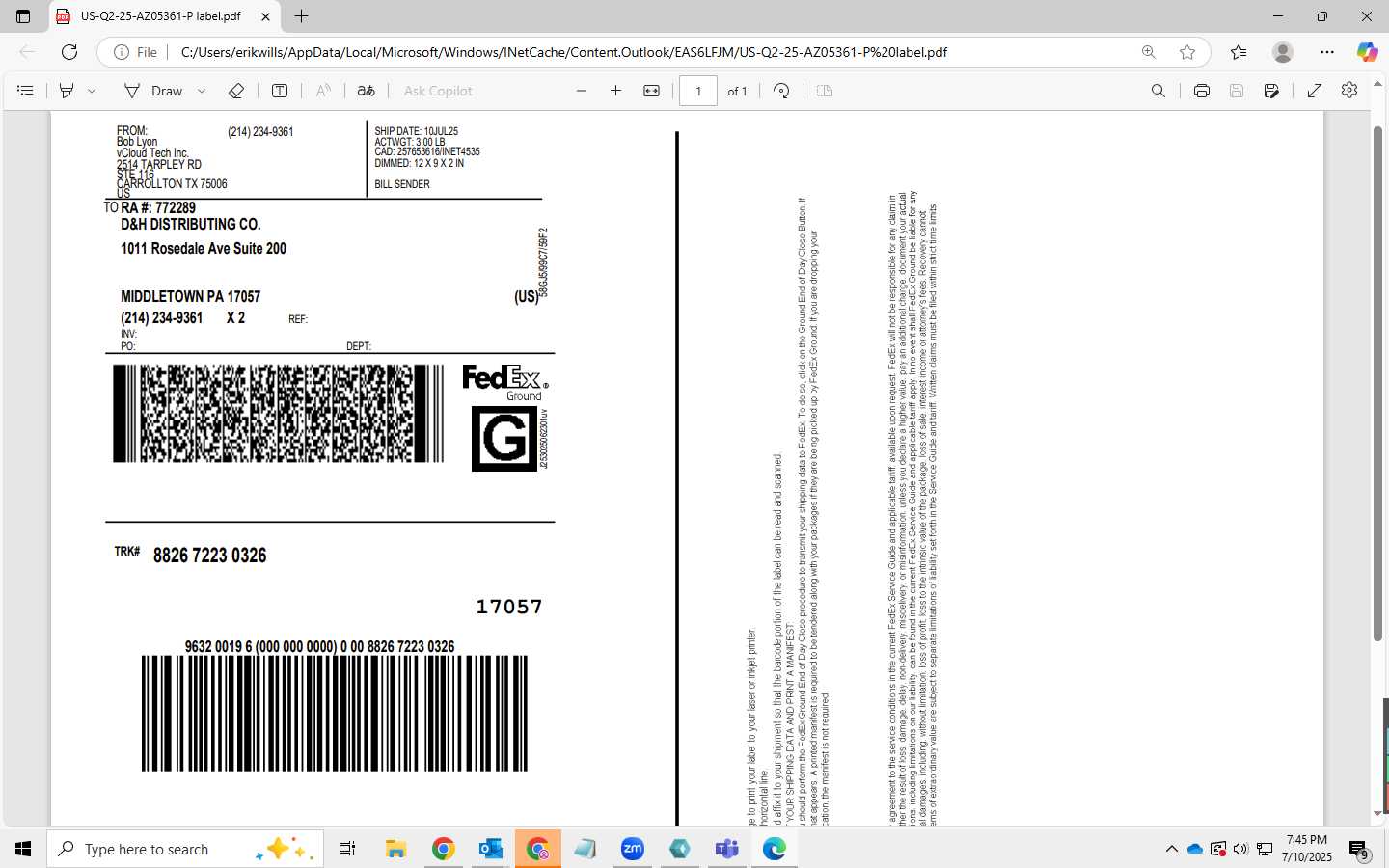This screenshot has height=868, width=1389.
Task: Toggle Read aloud
Action: 323,91
